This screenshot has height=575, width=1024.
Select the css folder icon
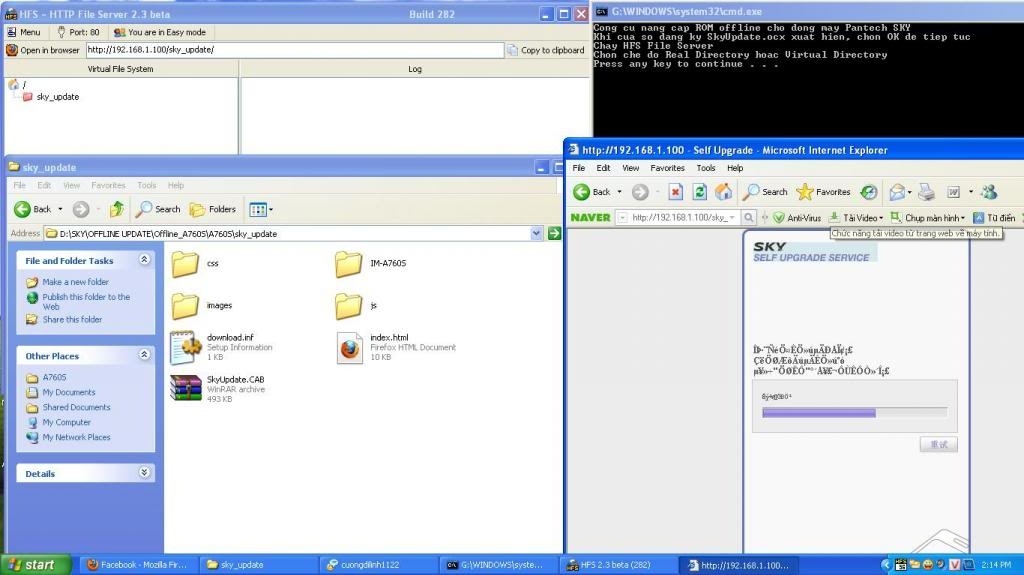click(185, 264)
